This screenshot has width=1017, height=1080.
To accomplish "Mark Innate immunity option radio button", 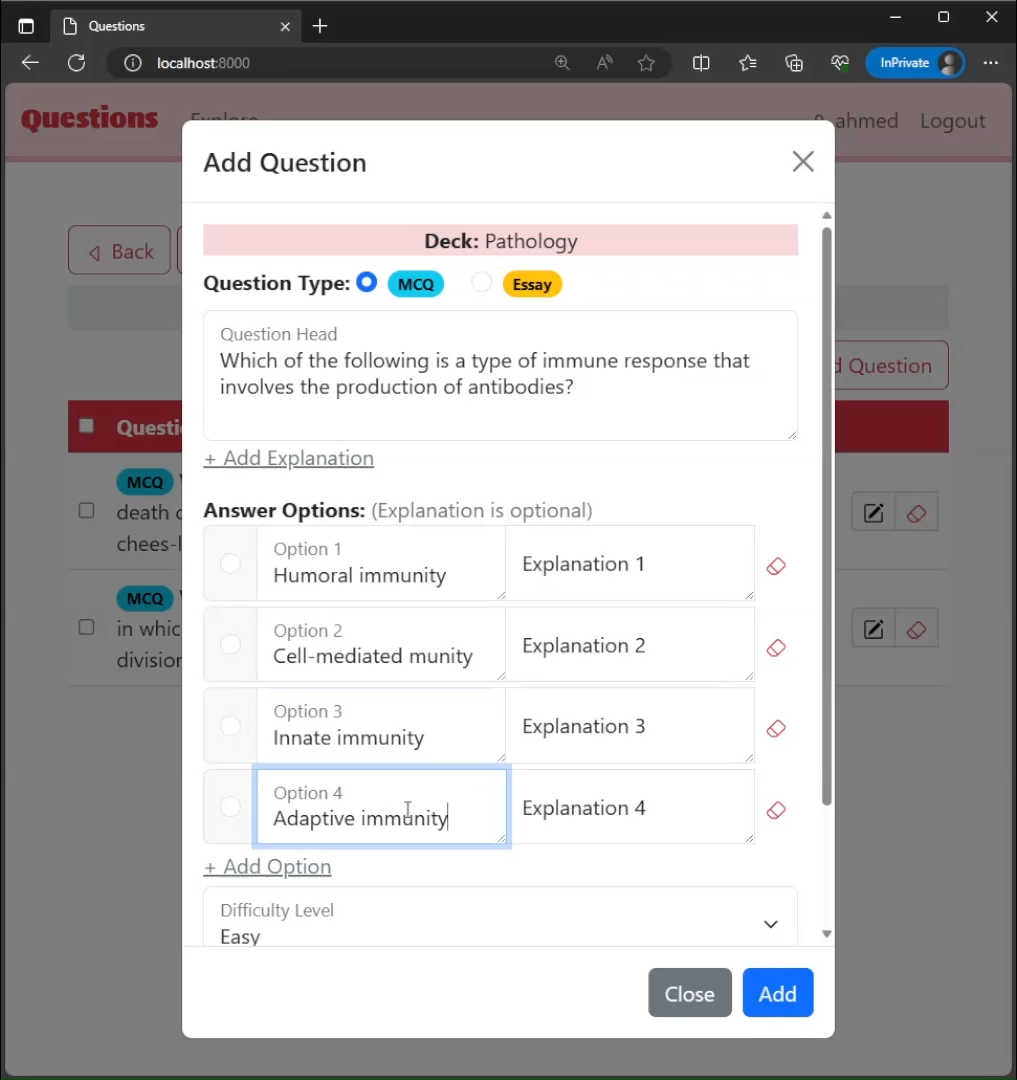I will tap(230, 726).
